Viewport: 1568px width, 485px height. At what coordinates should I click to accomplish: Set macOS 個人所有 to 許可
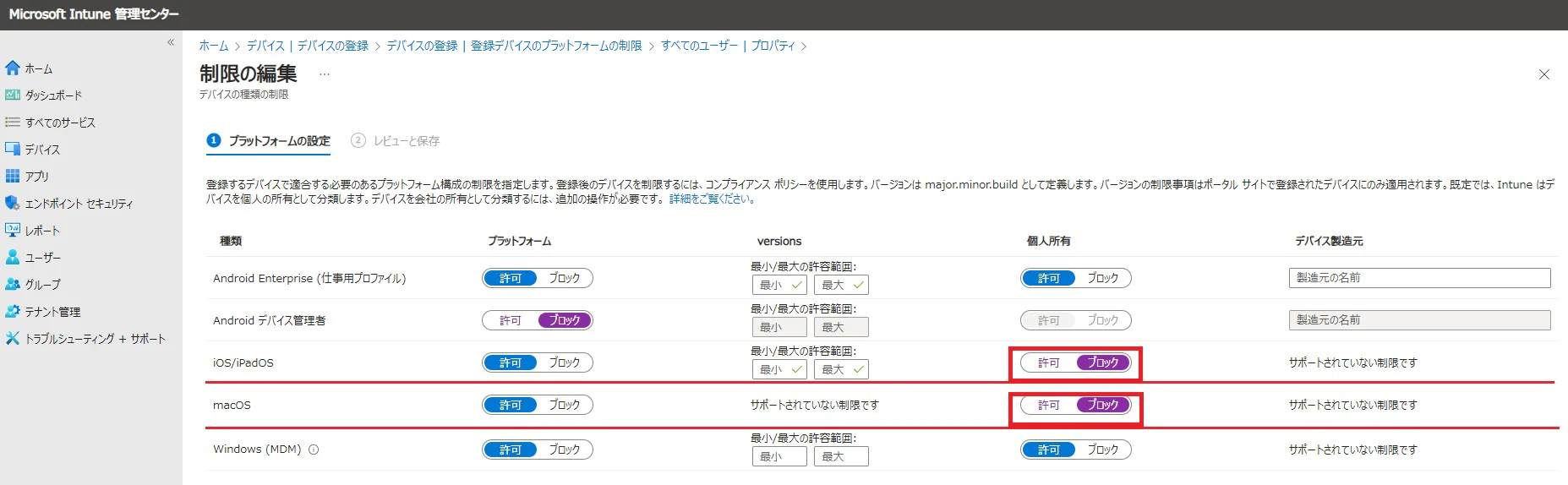[x=1049, y=405]
